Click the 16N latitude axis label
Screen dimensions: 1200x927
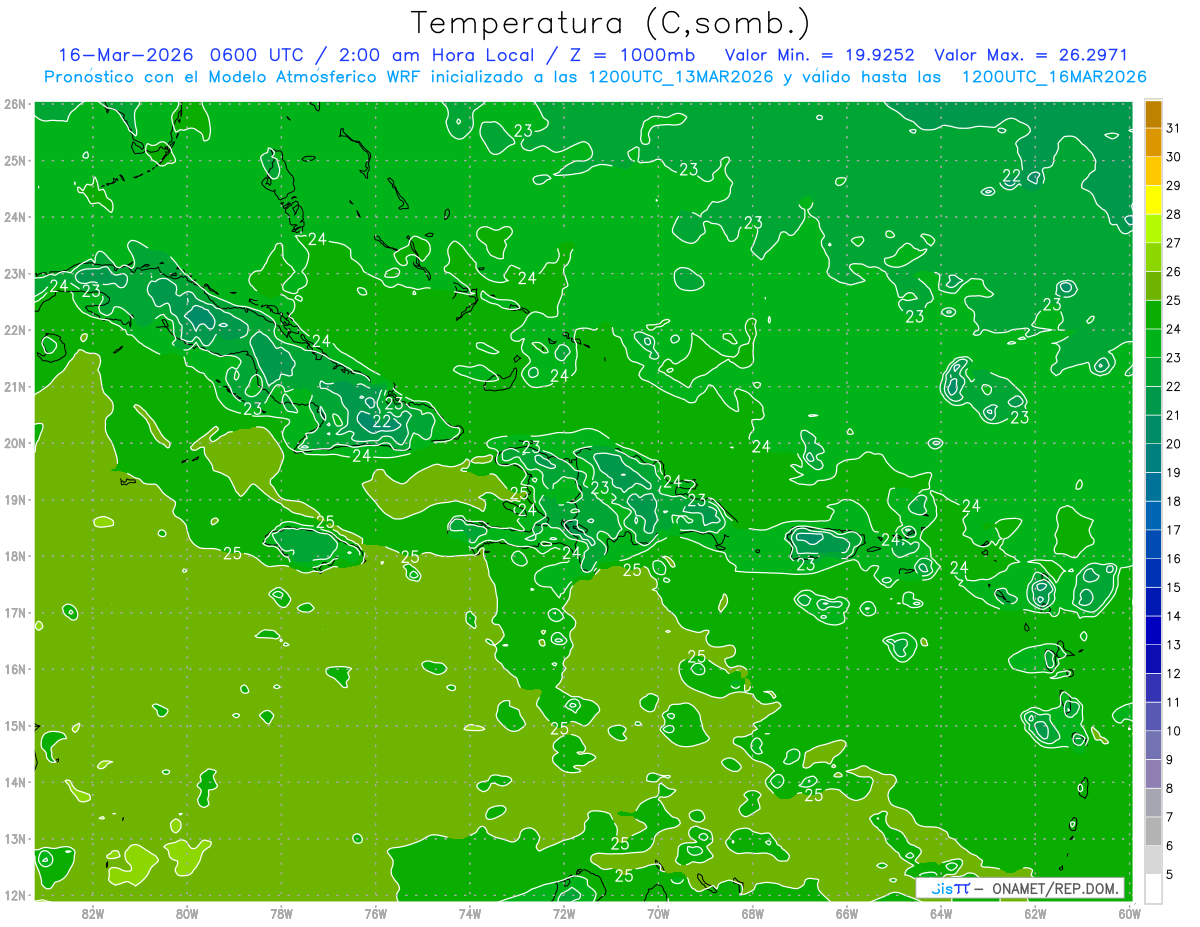coord(14,669)
